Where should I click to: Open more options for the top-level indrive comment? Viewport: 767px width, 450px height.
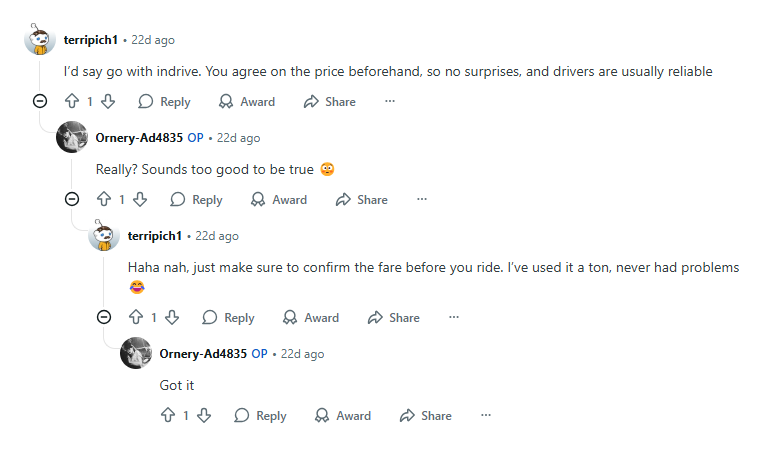(390, 101)
